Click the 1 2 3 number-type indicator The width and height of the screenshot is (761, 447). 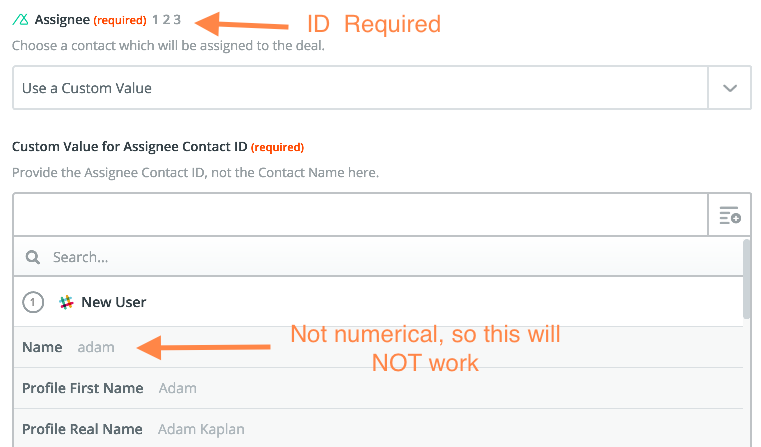tap(166, 20)
